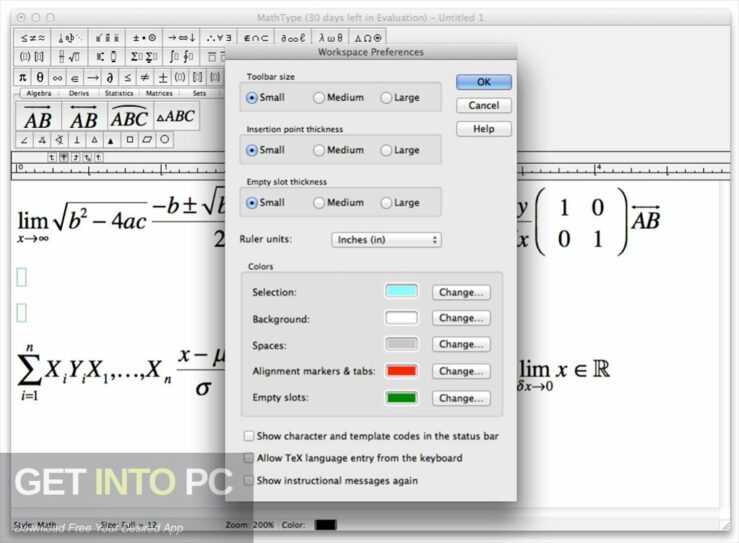Open the relational symbols palette (≤≠≈)
Image resolution: width=739 pixels, height=543 pixels.
tap(33, 38)
